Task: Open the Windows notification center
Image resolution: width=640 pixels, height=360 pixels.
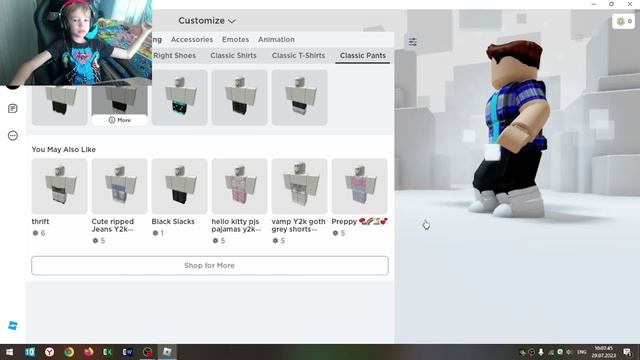Action: [627, 352]
